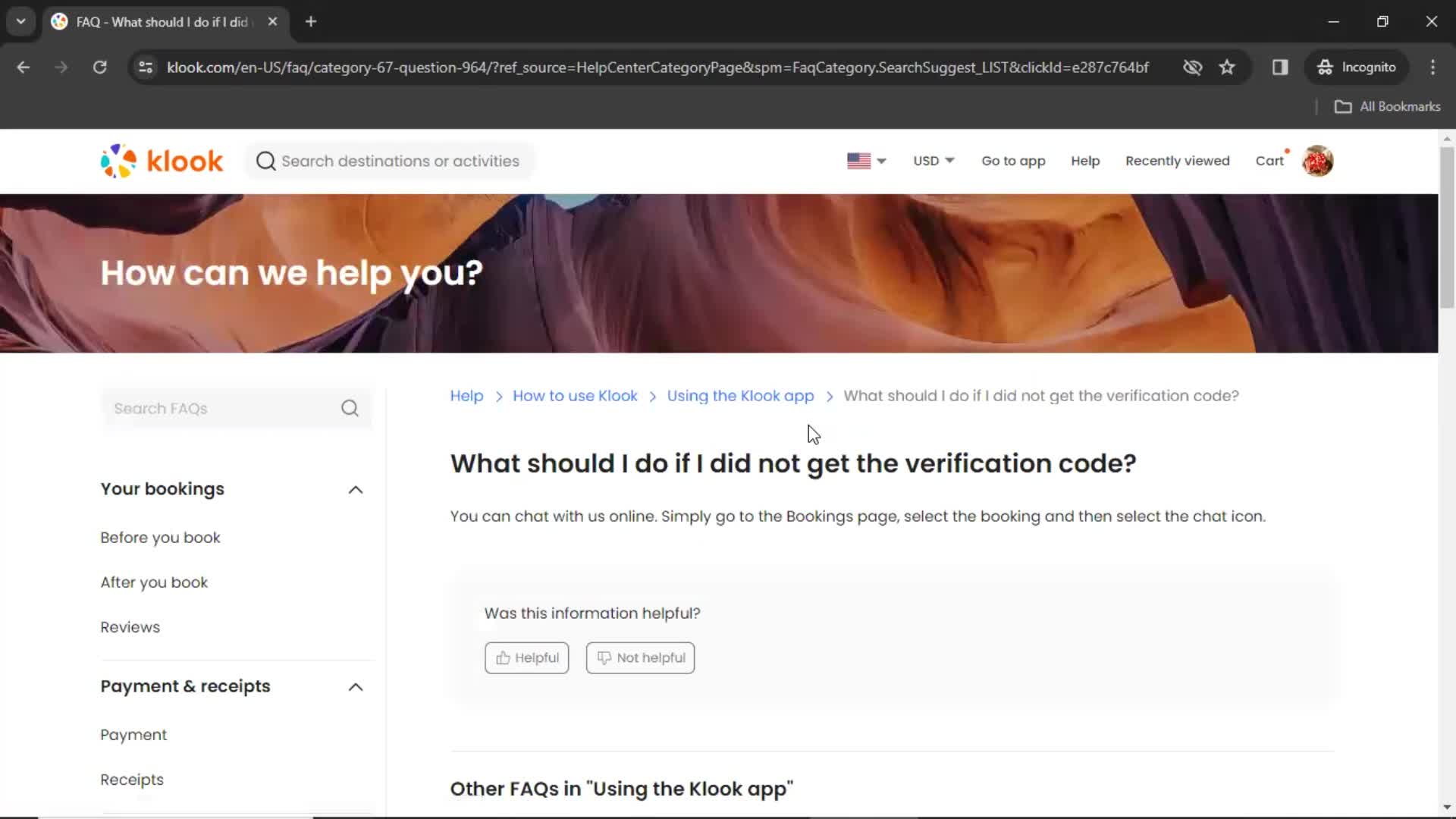
Task: Mark the article as Not helpful
Action: tap(640, 657)
